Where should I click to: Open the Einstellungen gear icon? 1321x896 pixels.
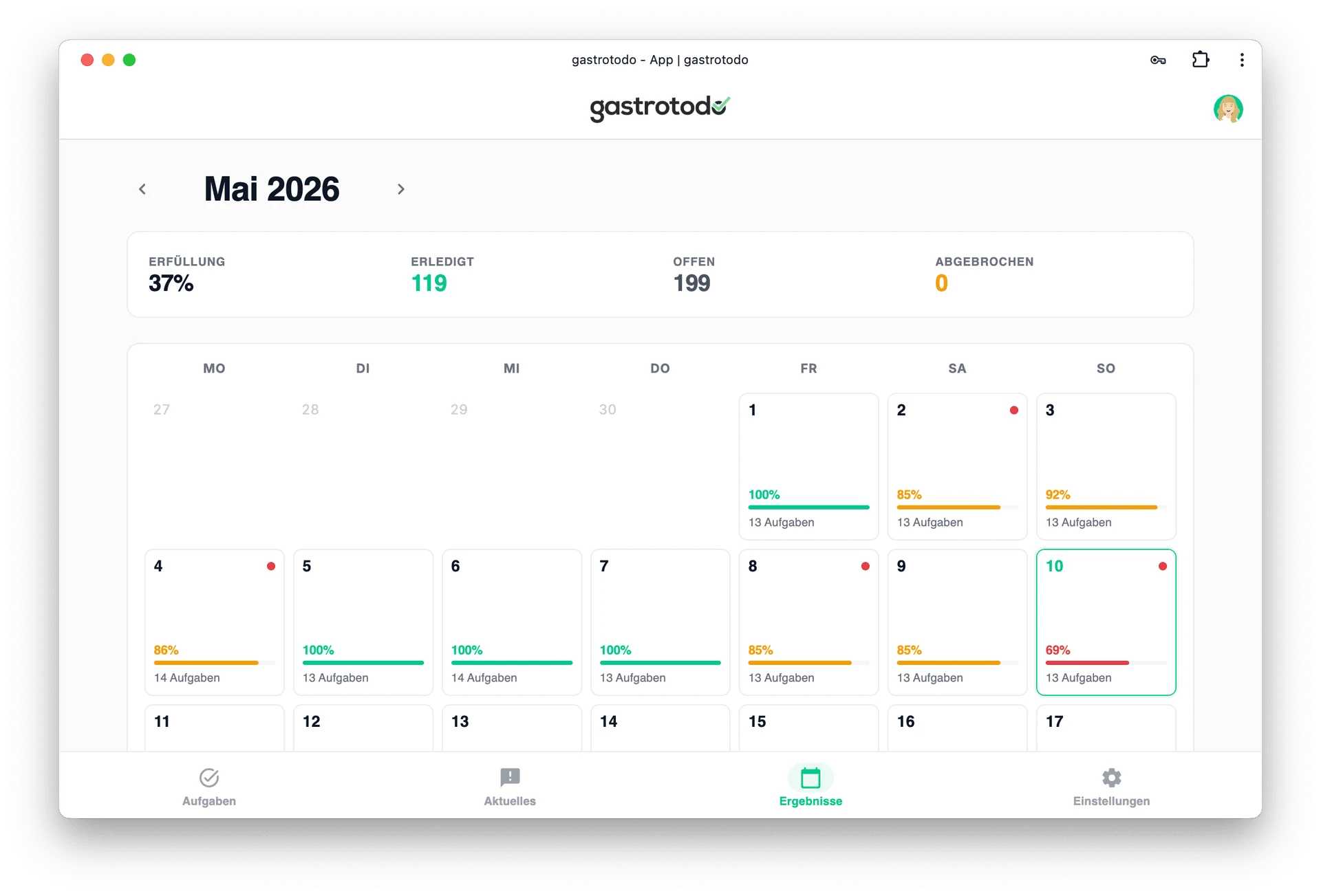click(1111, 778)
